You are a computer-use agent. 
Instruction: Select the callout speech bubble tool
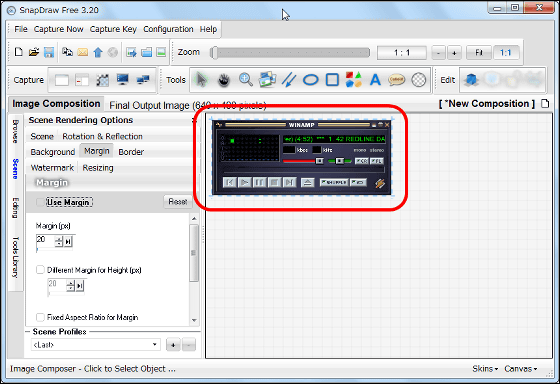[396, 80]
